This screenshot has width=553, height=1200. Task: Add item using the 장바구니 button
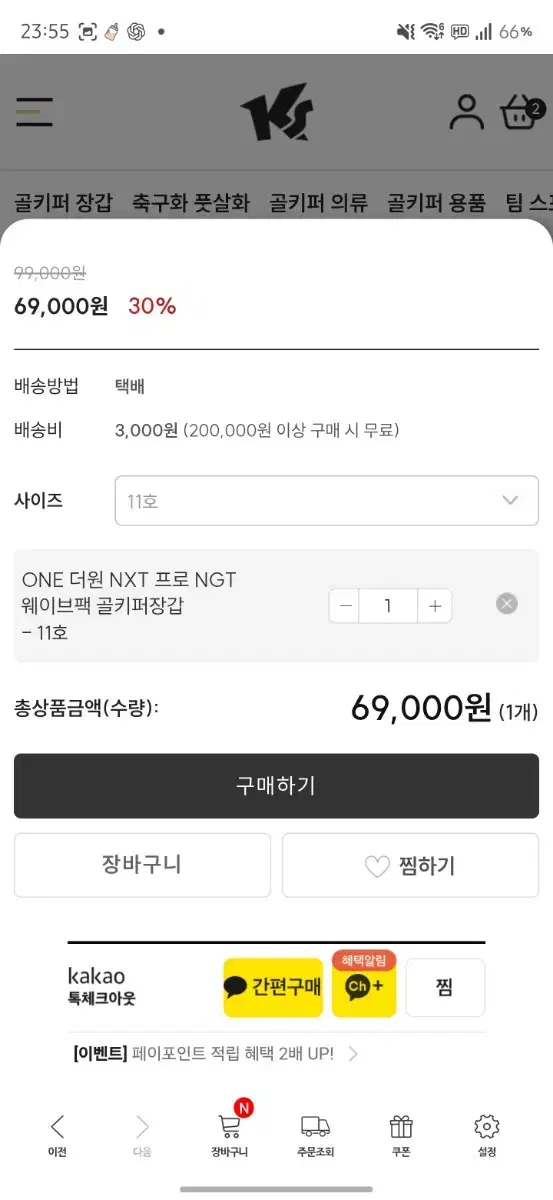pyautogui.click(x=142, y=865)
